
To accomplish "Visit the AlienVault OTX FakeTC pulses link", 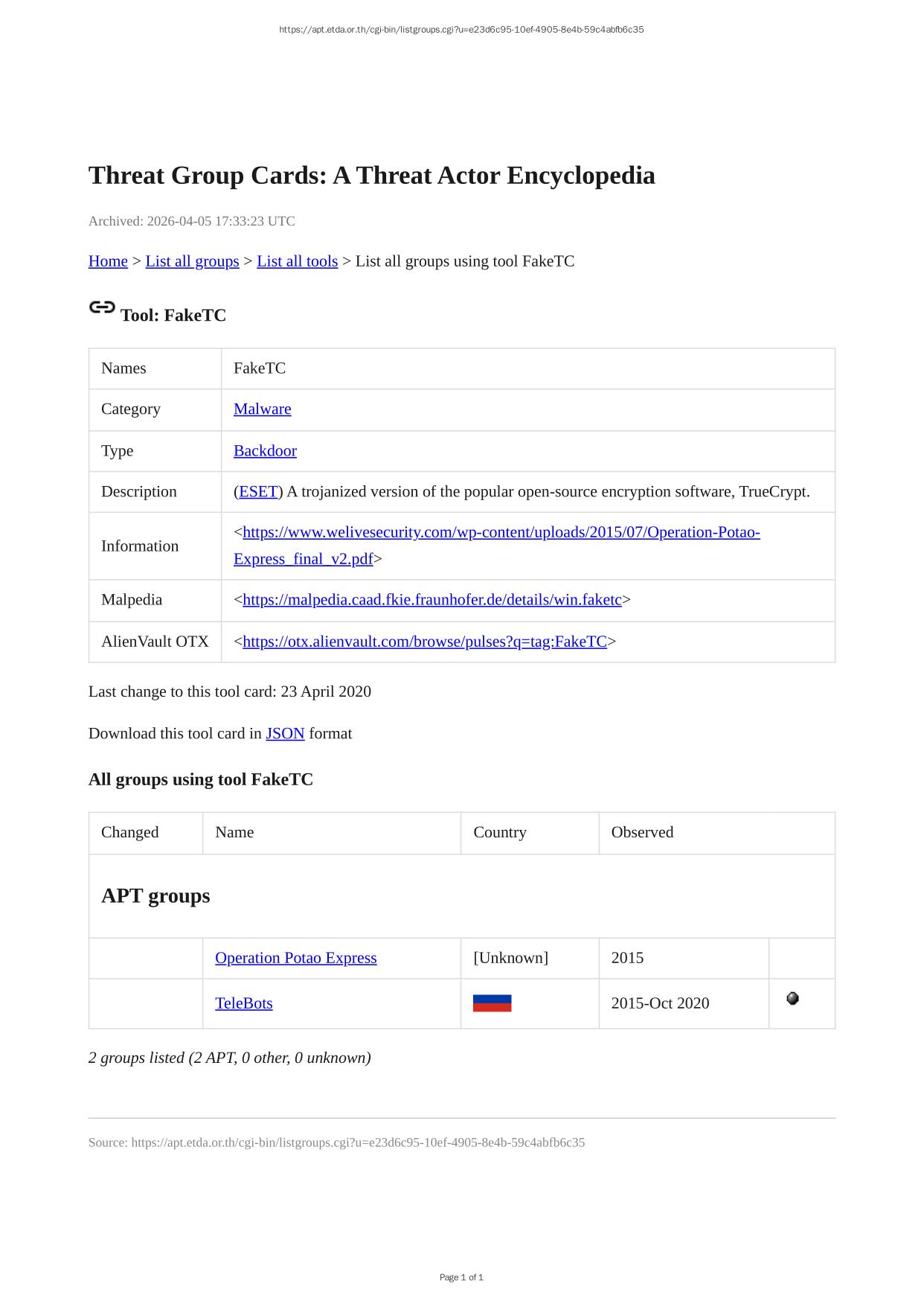I will (x=424, y=642).
